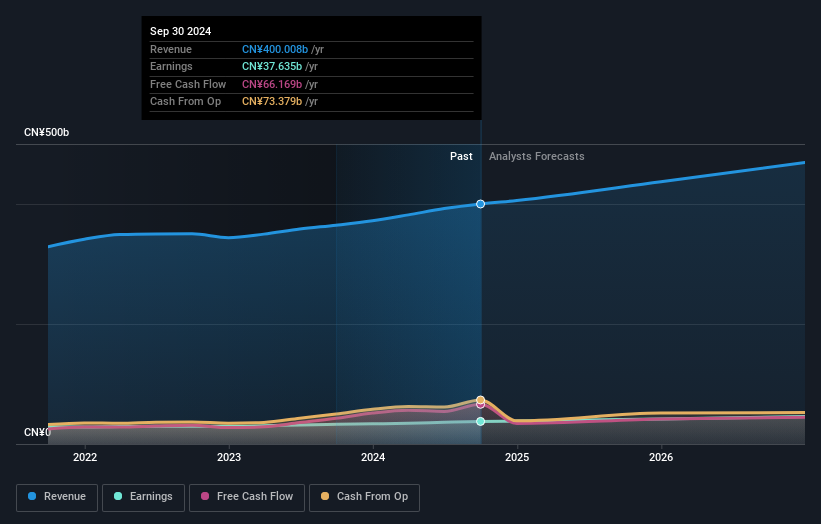This screenshot has height=524, width=821.
Task: Toggle the Revenue legend series
Action: click(x=57, y=497)
